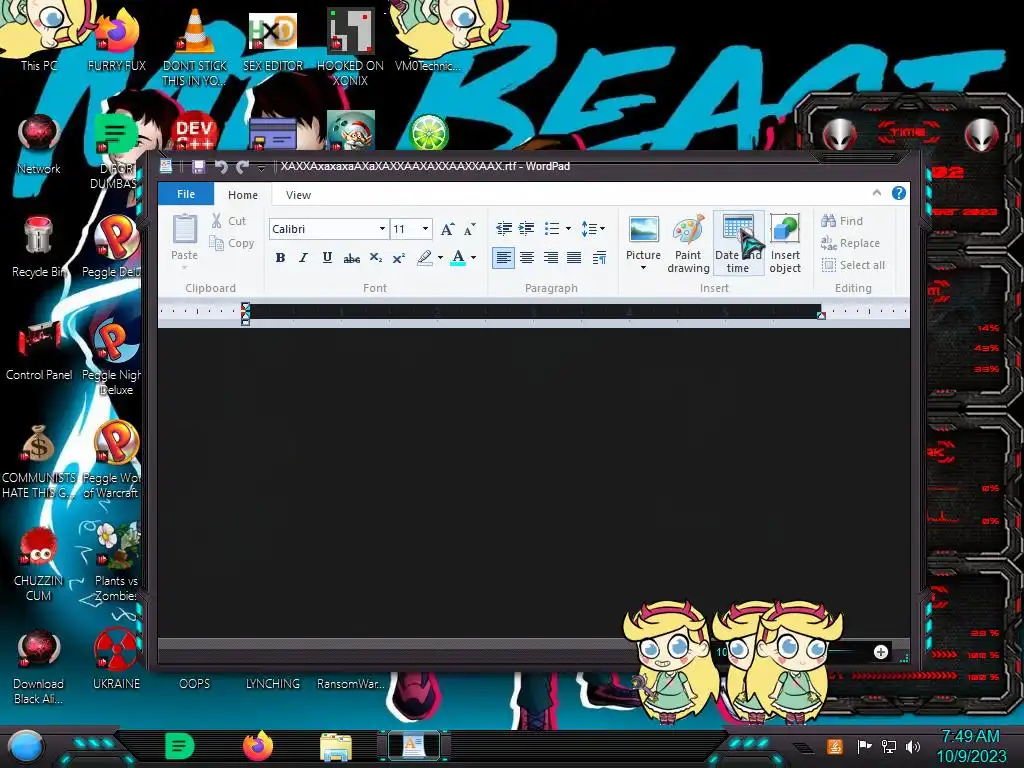Open the font size 11 dropdown

425,229
